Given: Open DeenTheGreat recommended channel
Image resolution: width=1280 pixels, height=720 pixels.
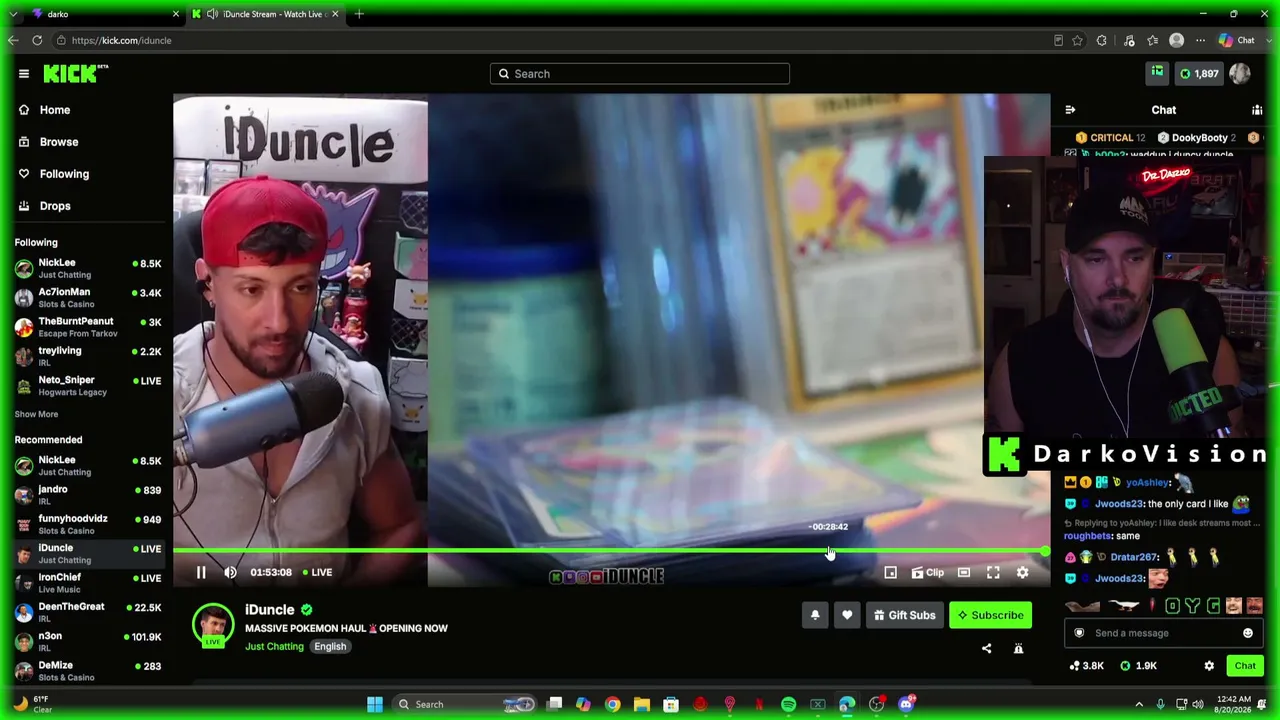Looking at the screenshot, I should [87, 612].
